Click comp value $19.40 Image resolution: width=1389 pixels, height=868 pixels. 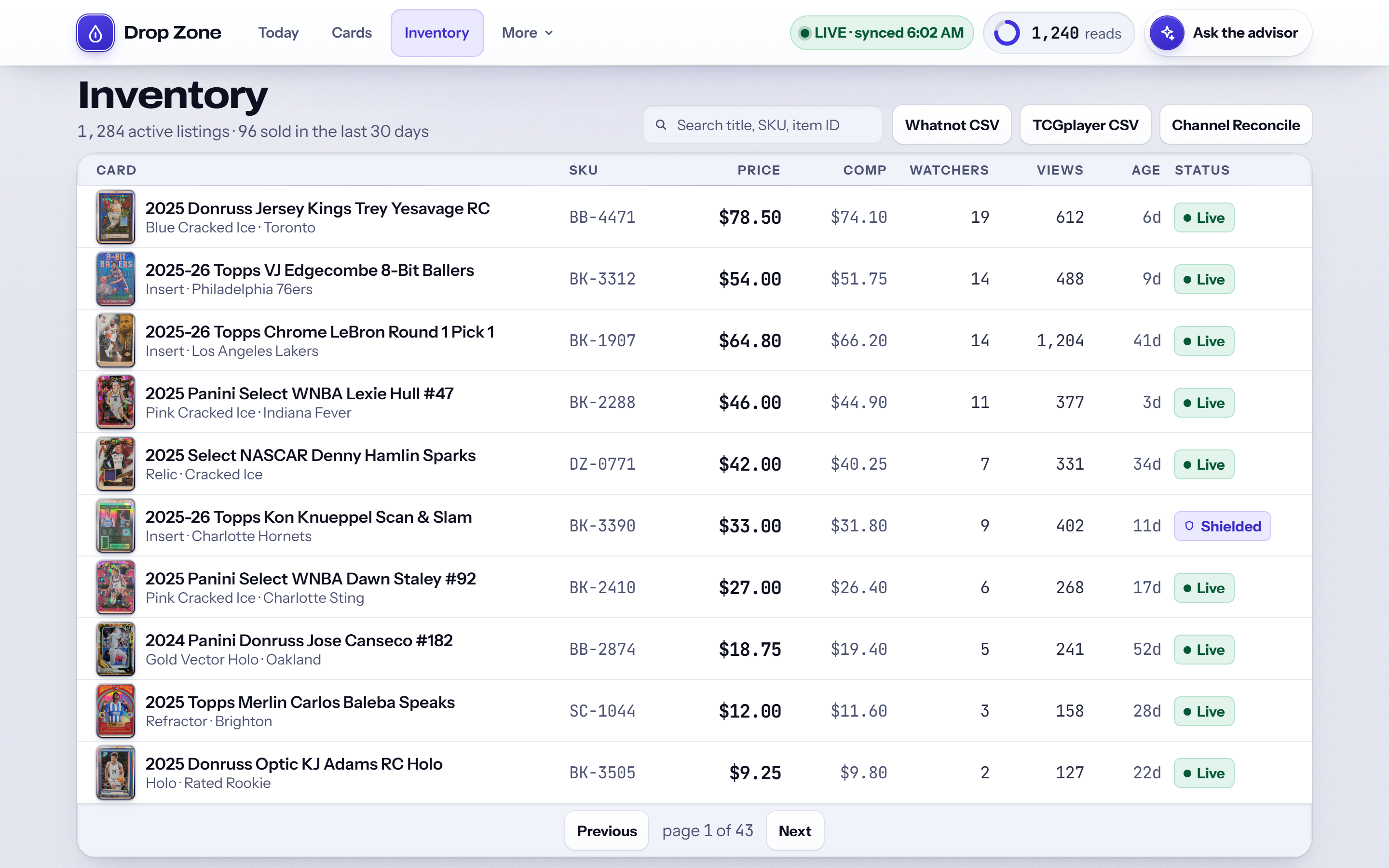coord(858,649)
